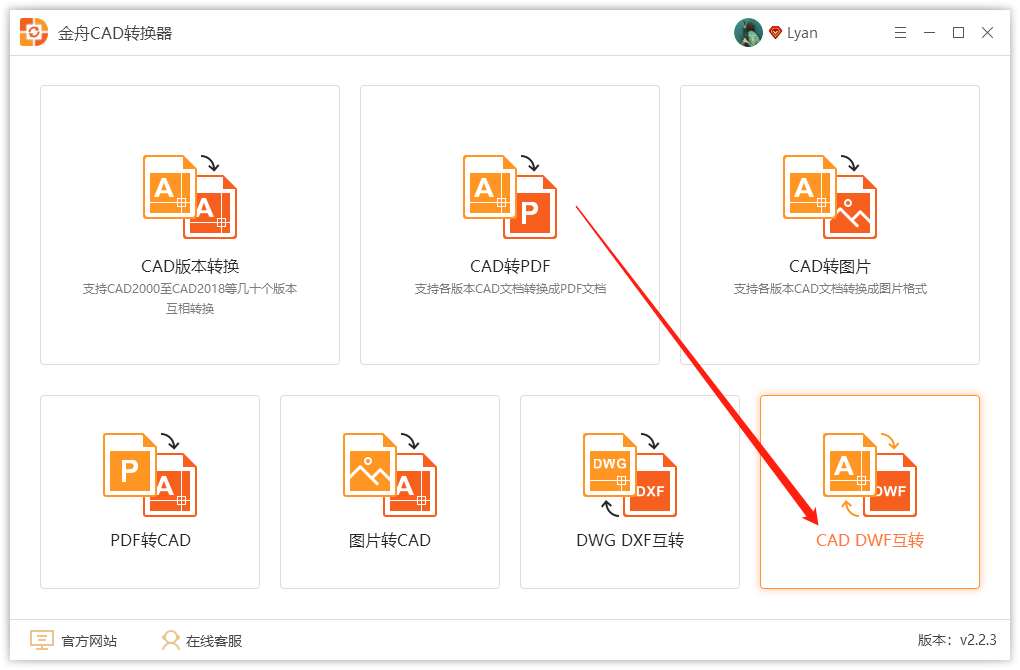Open the 图片转CAD conversion icon
The width and height of the screenshot is (1020, 670).
(390, 475)
